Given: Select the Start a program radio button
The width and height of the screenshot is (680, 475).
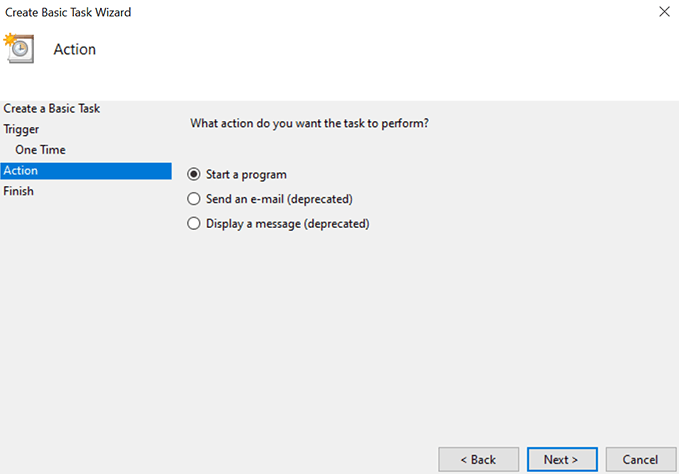Looking at the screenshot, I should [x=194, y=175].
